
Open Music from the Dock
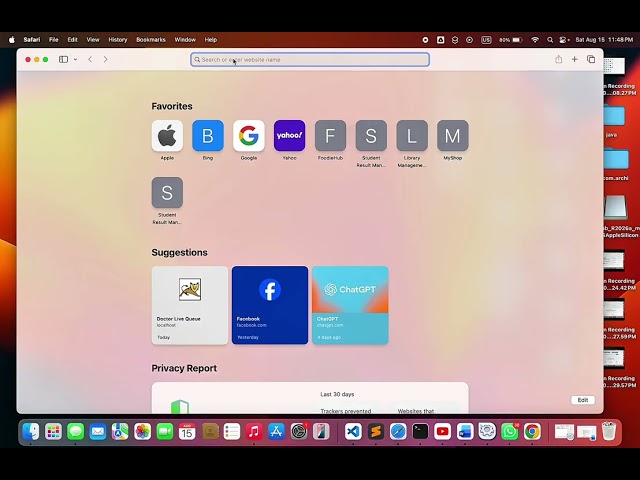(254, 431)
